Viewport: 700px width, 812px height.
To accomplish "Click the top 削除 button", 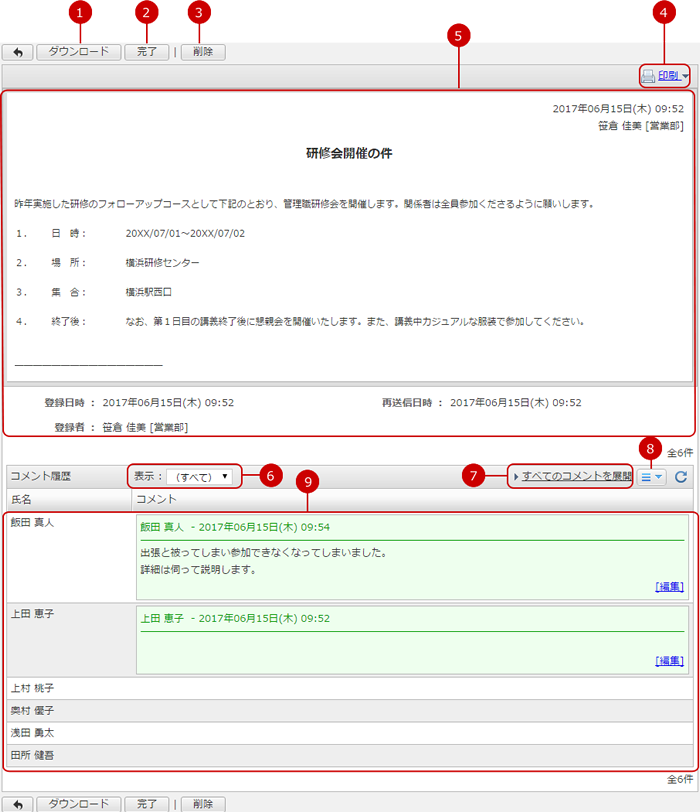I will point(203,52).
